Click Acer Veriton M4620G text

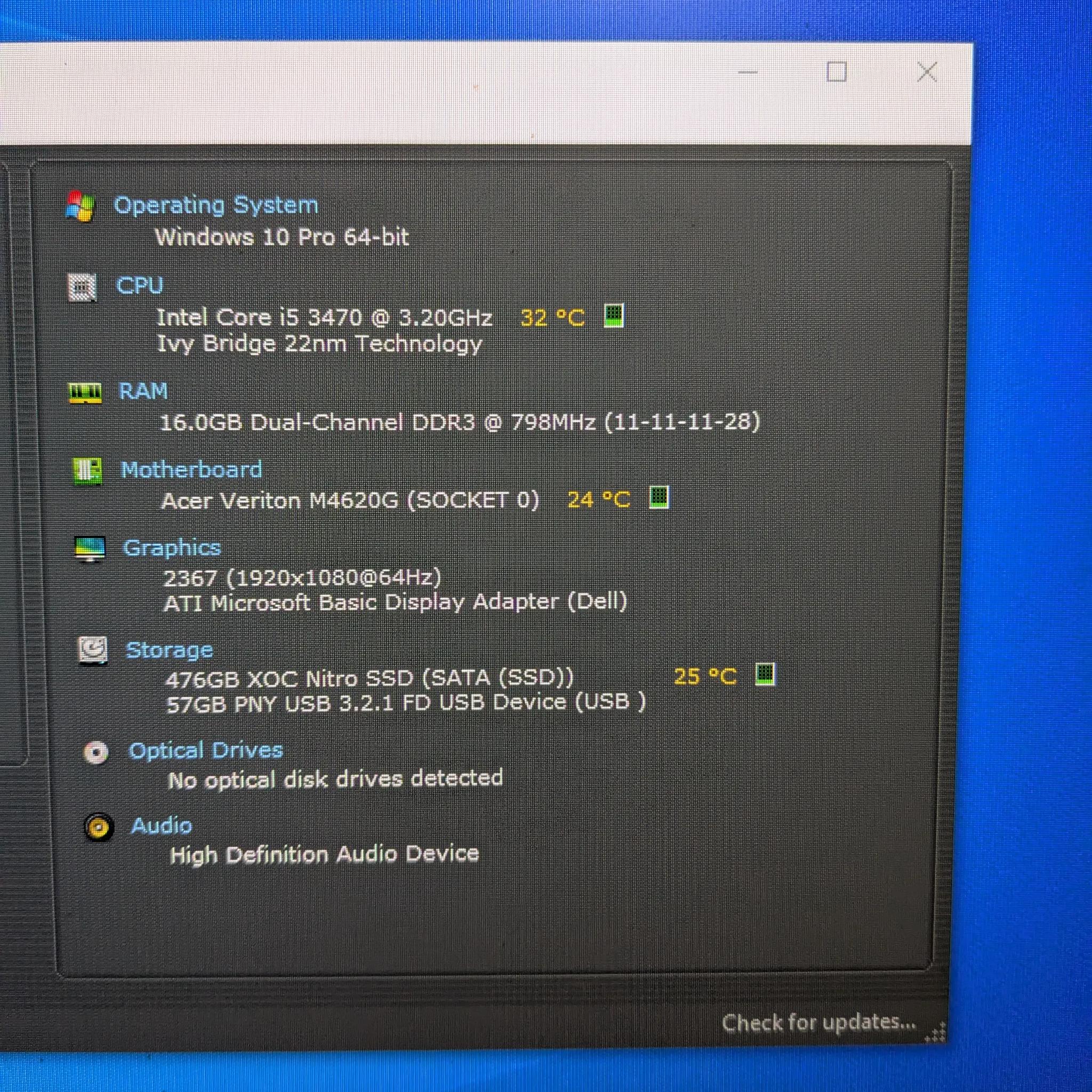[x=280, y=501]
